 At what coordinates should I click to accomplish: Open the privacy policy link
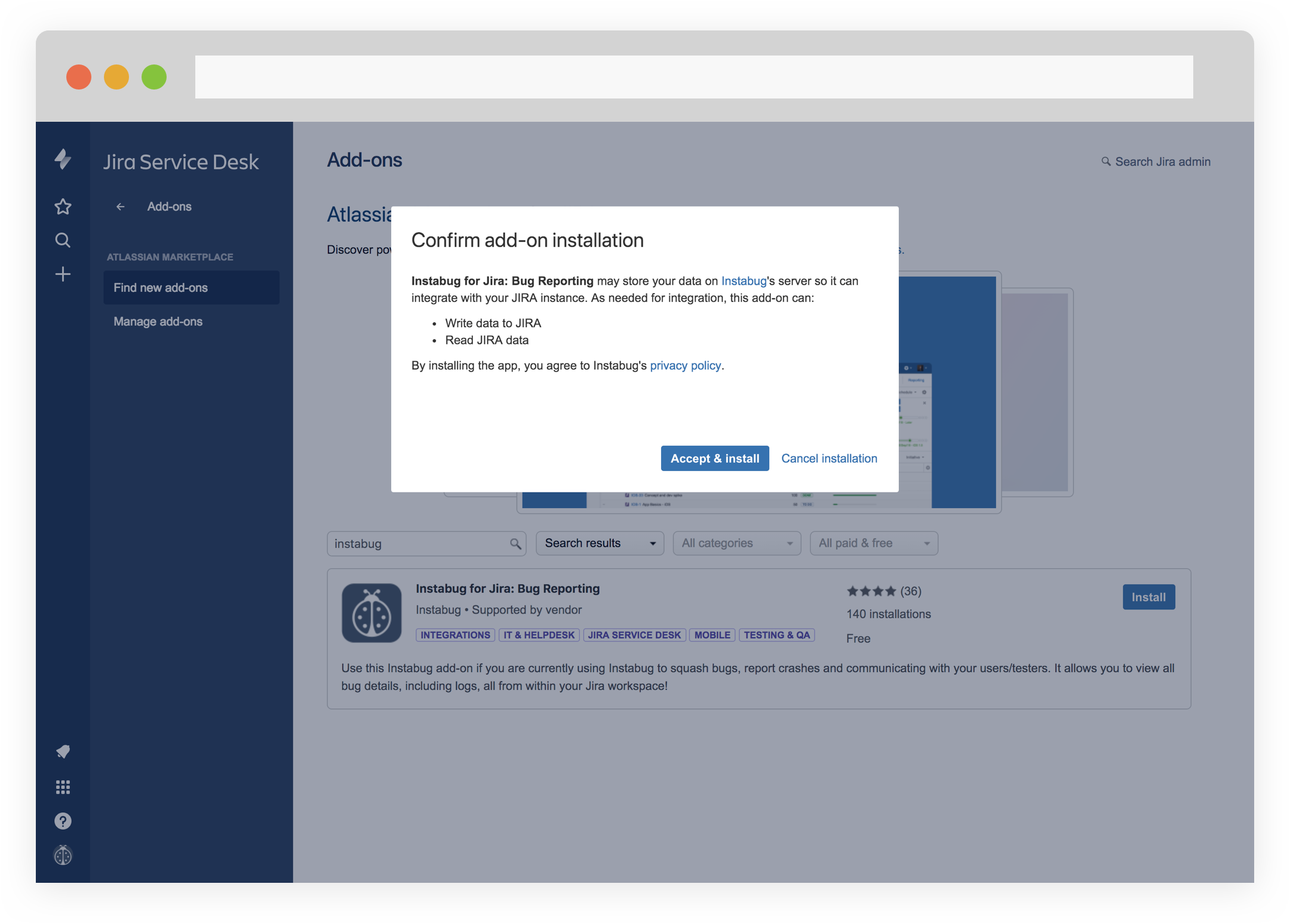pyautogui.click(x=685, y=365)
